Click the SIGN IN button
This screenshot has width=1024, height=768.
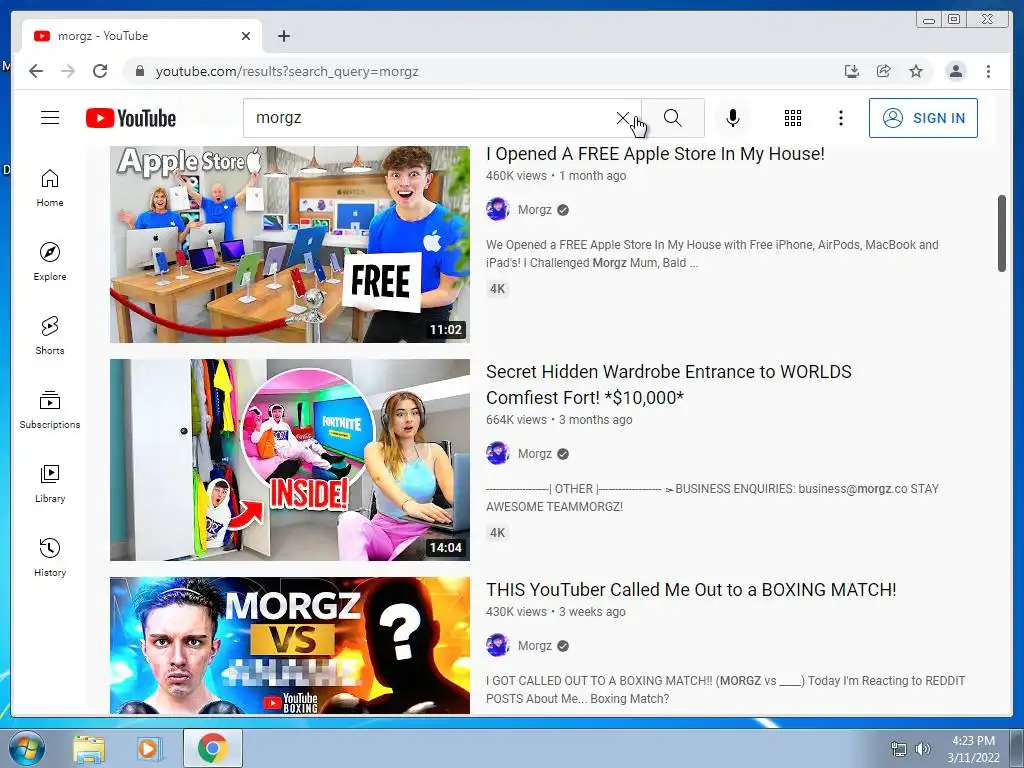[923, 118]
